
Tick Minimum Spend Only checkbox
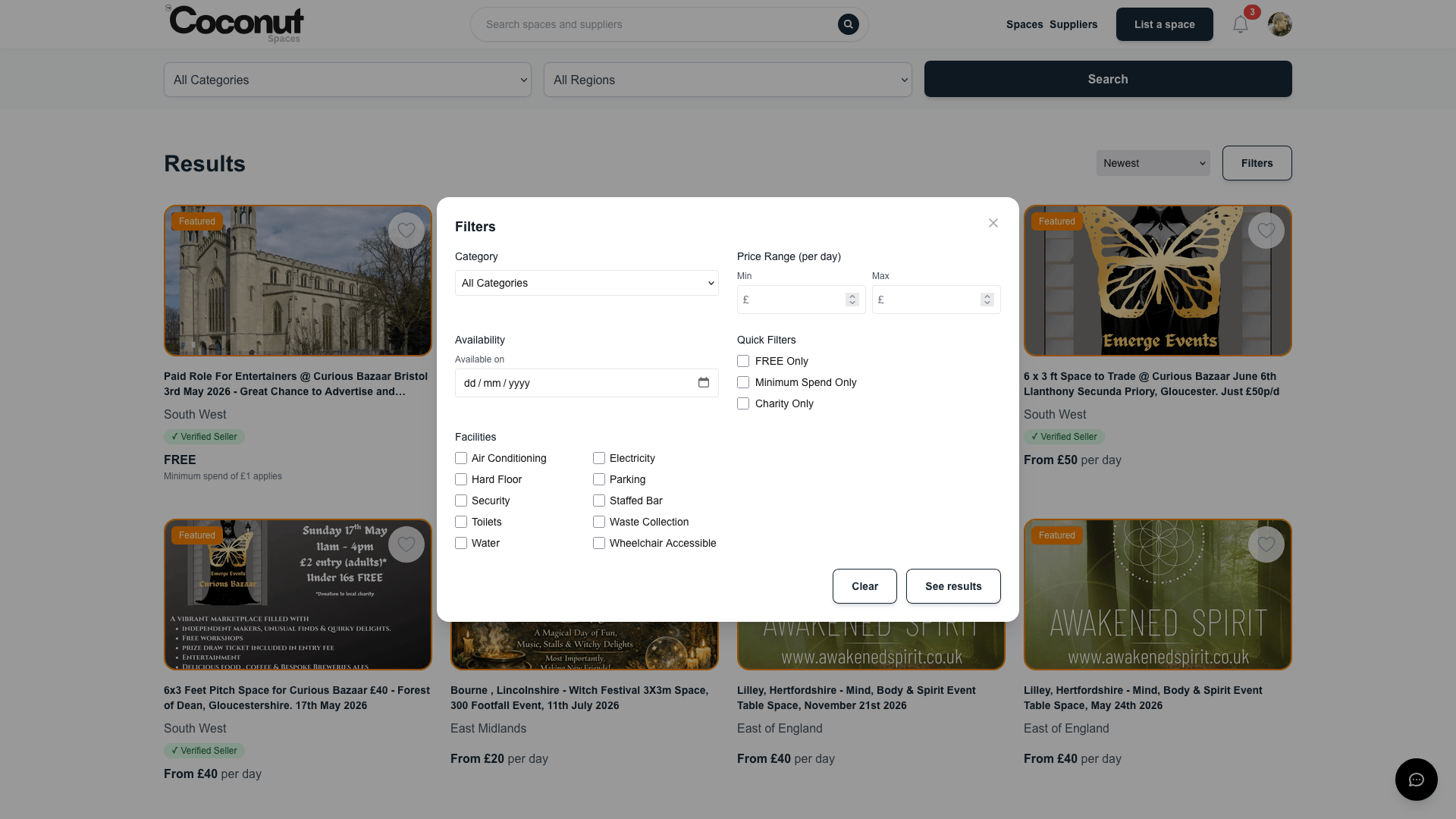tap(743, 382)
